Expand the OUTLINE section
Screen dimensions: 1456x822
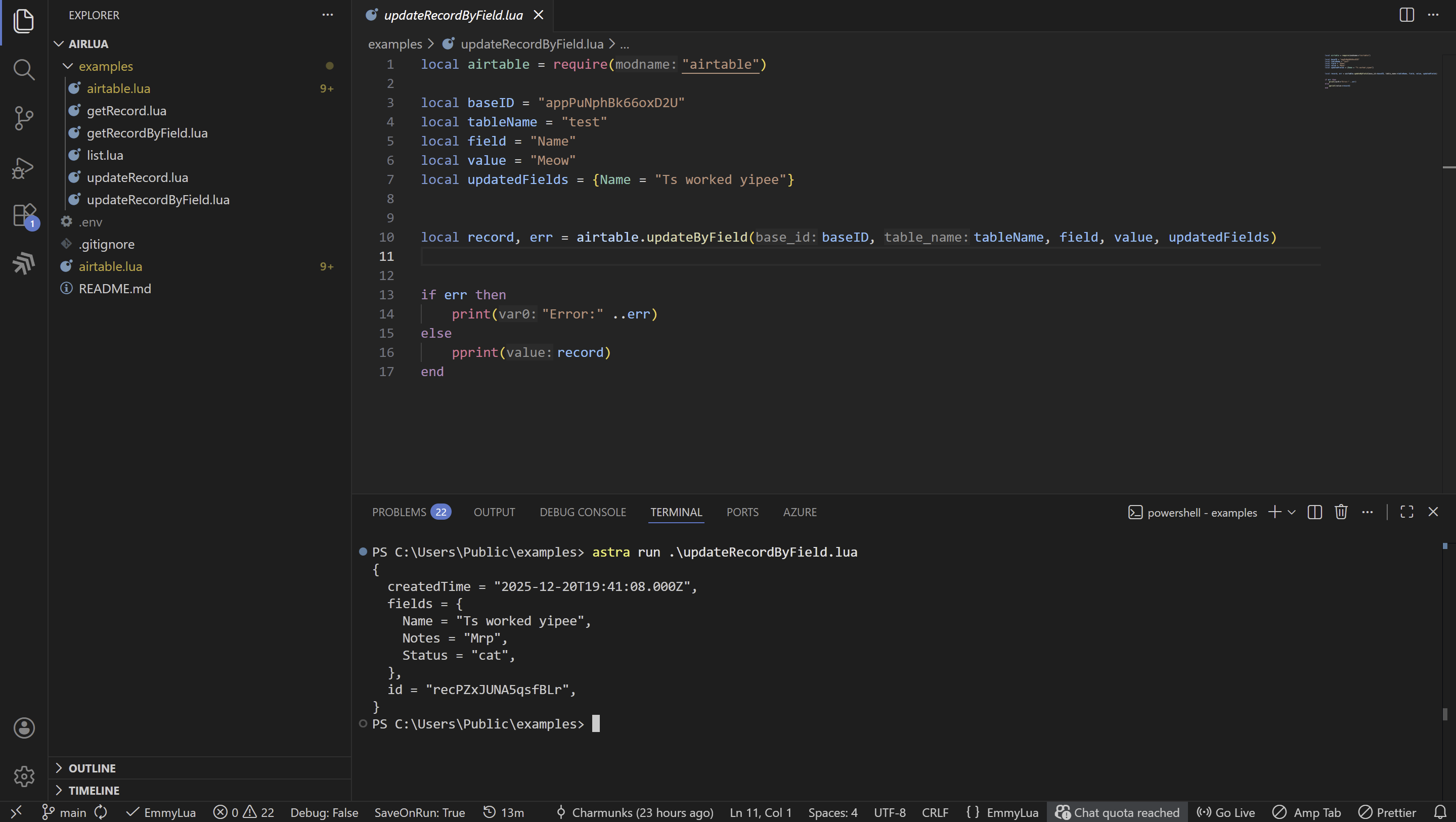(x=92, y=768)
